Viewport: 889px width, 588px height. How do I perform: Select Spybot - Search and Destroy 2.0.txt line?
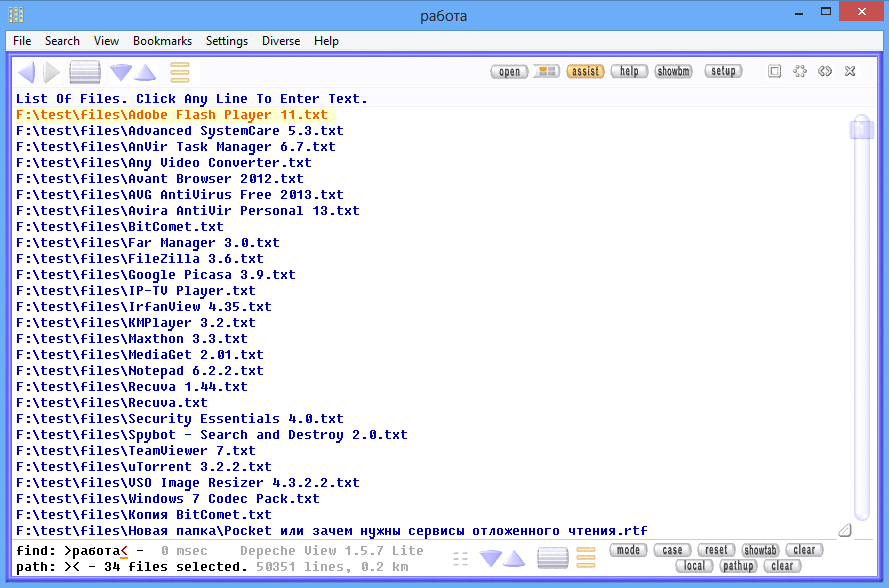pos(212,435)
